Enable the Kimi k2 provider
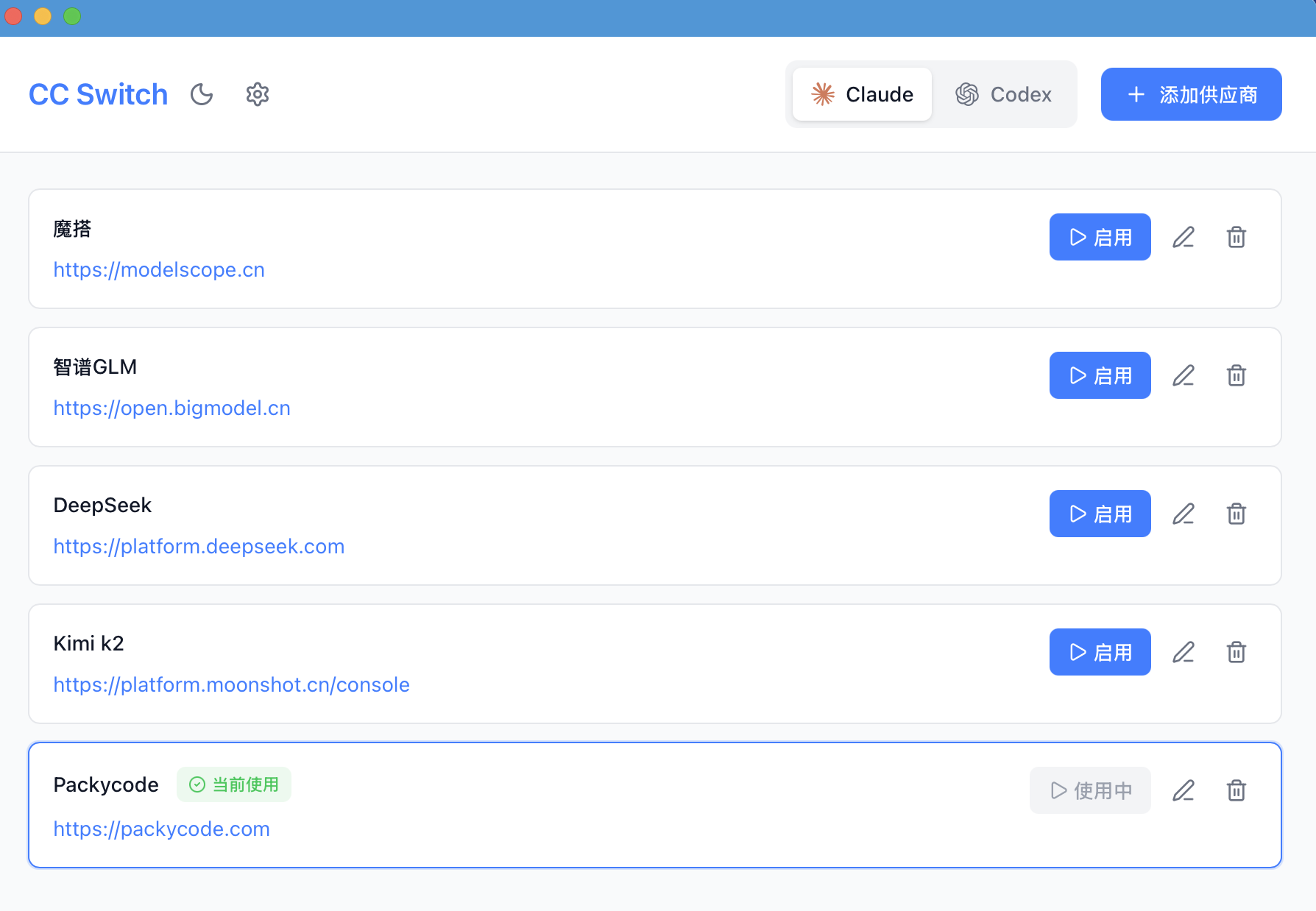 (x=1100, y=652)
